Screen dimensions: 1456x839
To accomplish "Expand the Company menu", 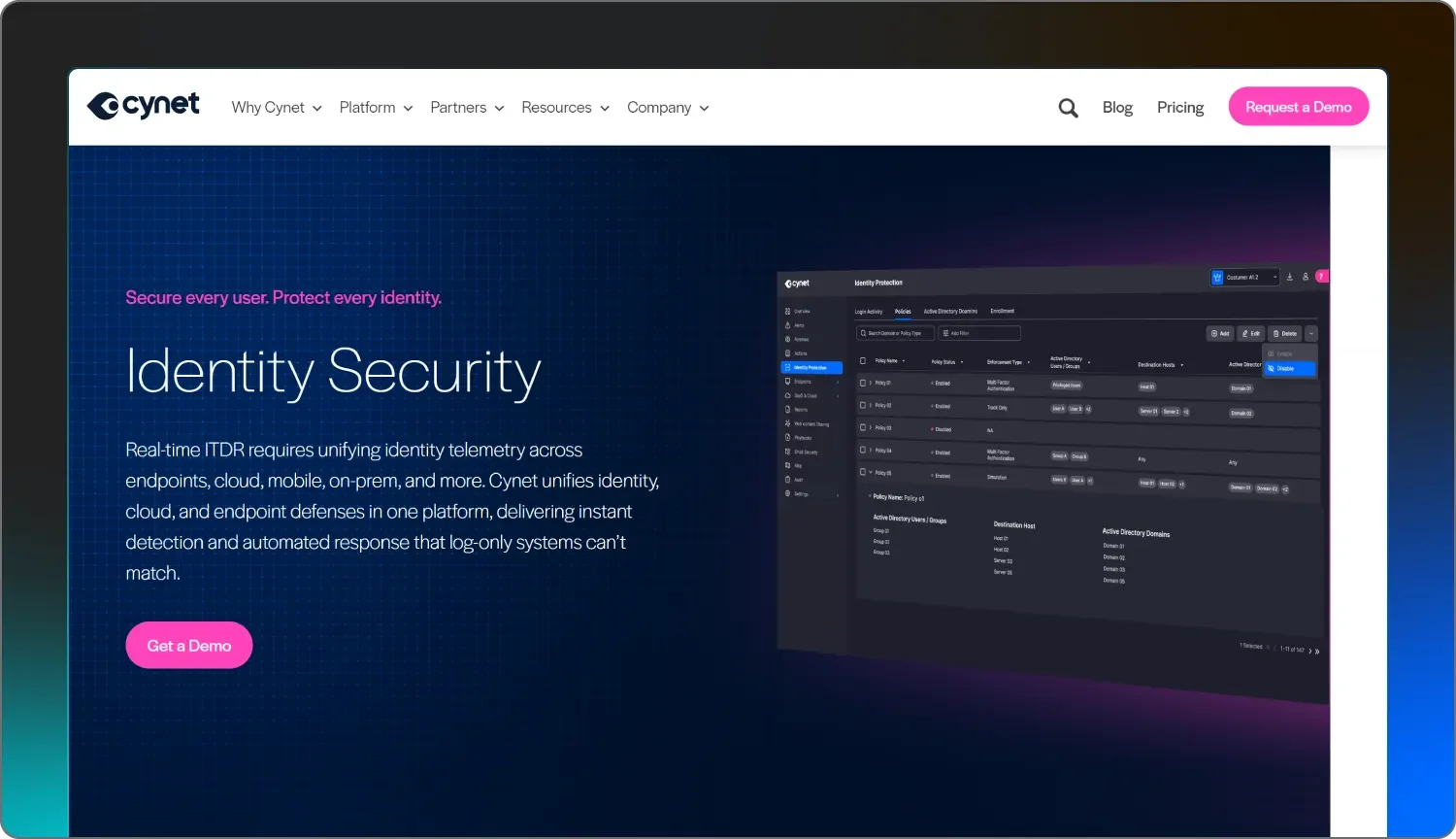I will pos(669,108).
